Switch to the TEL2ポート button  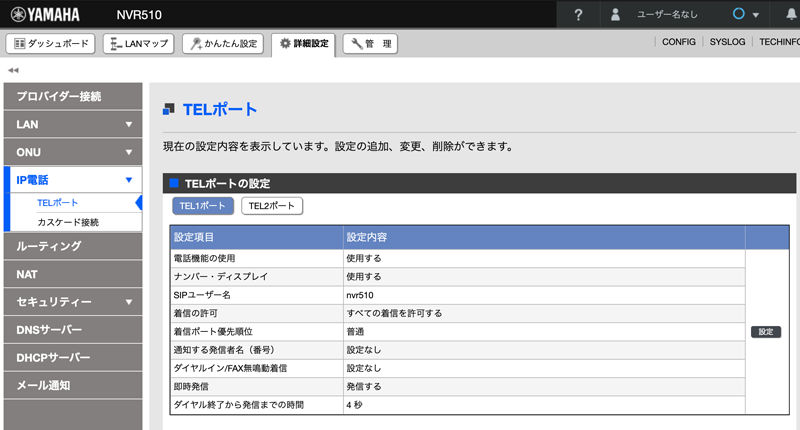click(x=271, y=206)
